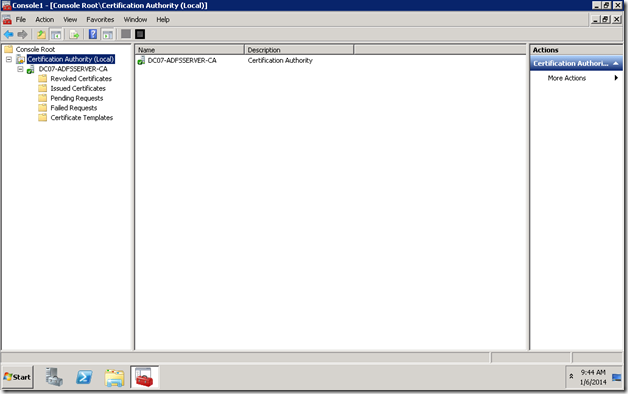Click the Start button
The height and width of the screenshot is (394, 628).
pyautogui.click(x=17, y=377)
